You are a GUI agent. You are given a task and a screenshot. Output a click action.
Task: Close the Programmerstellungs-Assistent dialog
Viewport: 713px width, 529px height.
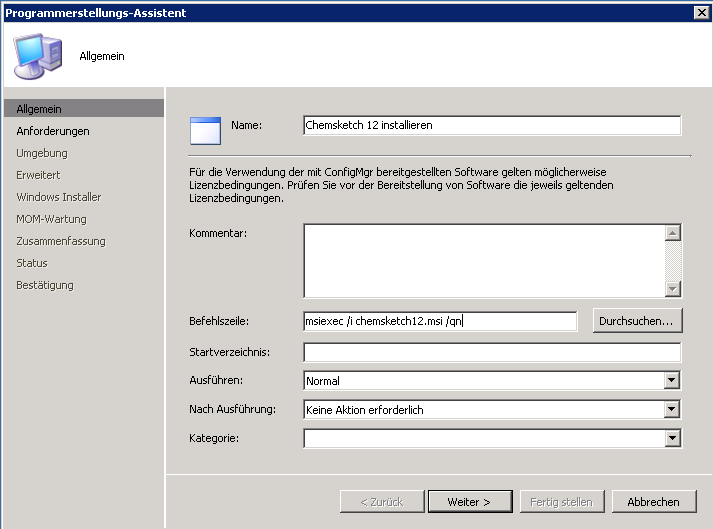point(701,12)
